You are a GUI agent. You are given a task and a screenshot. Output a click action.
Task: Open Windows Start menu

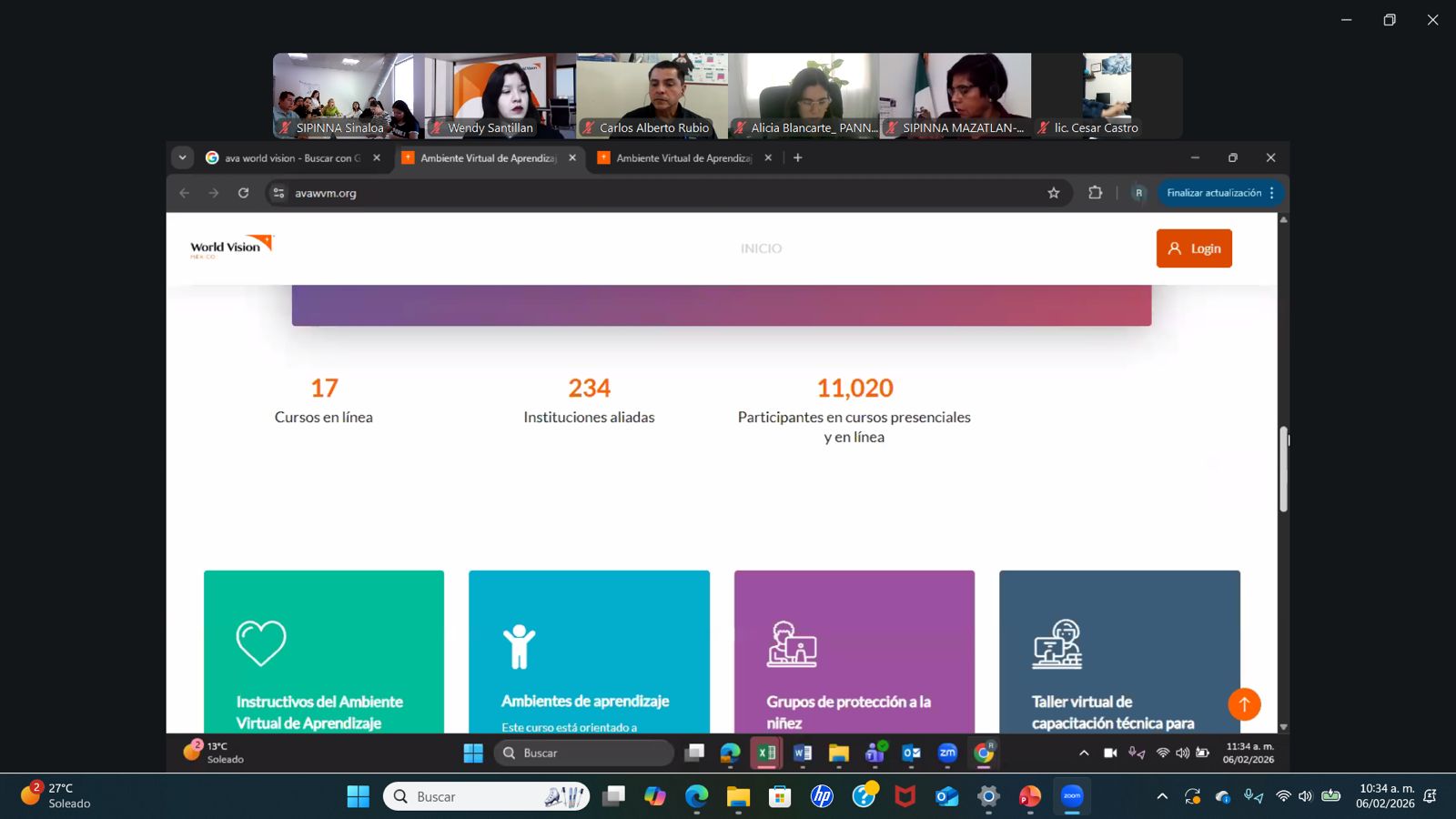point(358,796)
